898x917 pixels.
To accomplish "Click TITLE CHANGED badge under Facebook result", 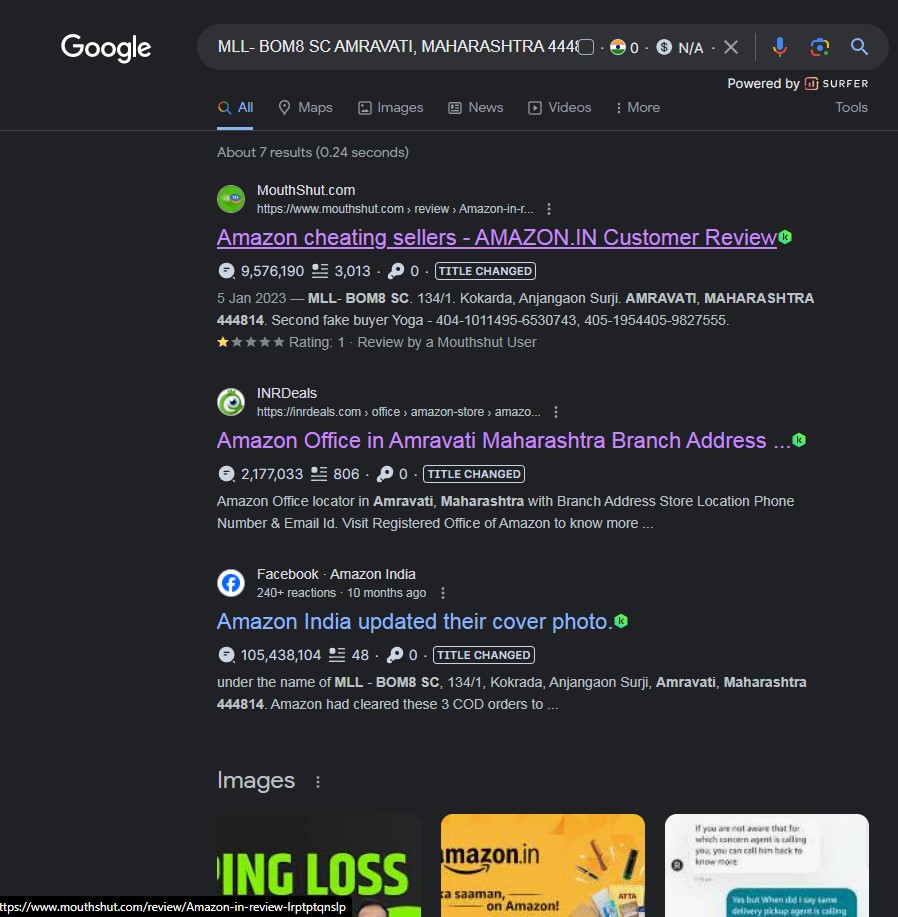I will pyautogui.click(x=484, y=655).
